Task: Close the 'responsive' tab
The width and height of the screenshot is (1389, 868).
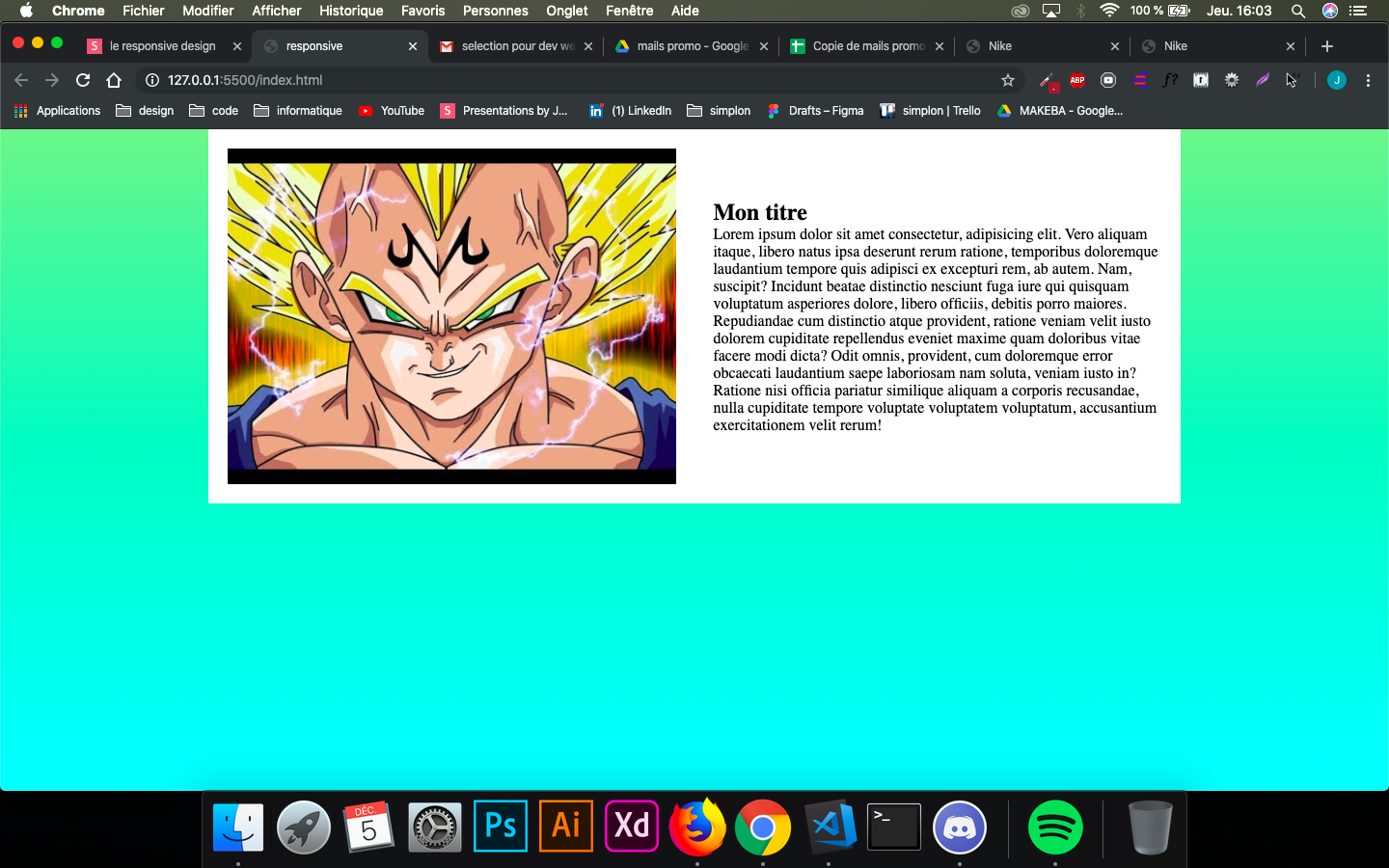Action: coord(413,46)
